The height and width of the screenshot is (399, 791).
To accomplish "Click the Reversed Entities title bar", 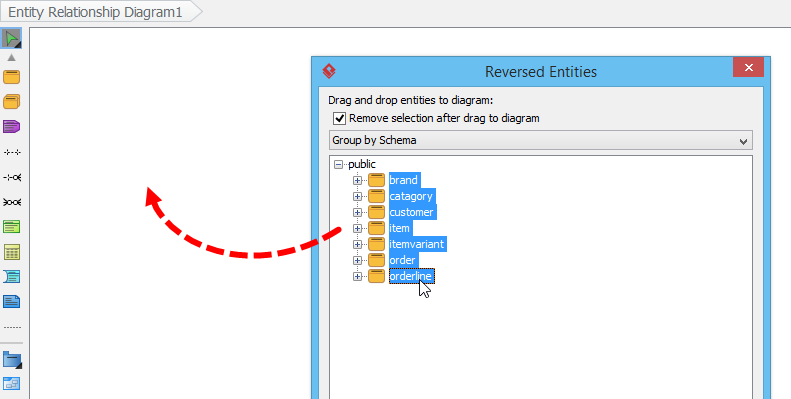I will (x=541, y=72).
